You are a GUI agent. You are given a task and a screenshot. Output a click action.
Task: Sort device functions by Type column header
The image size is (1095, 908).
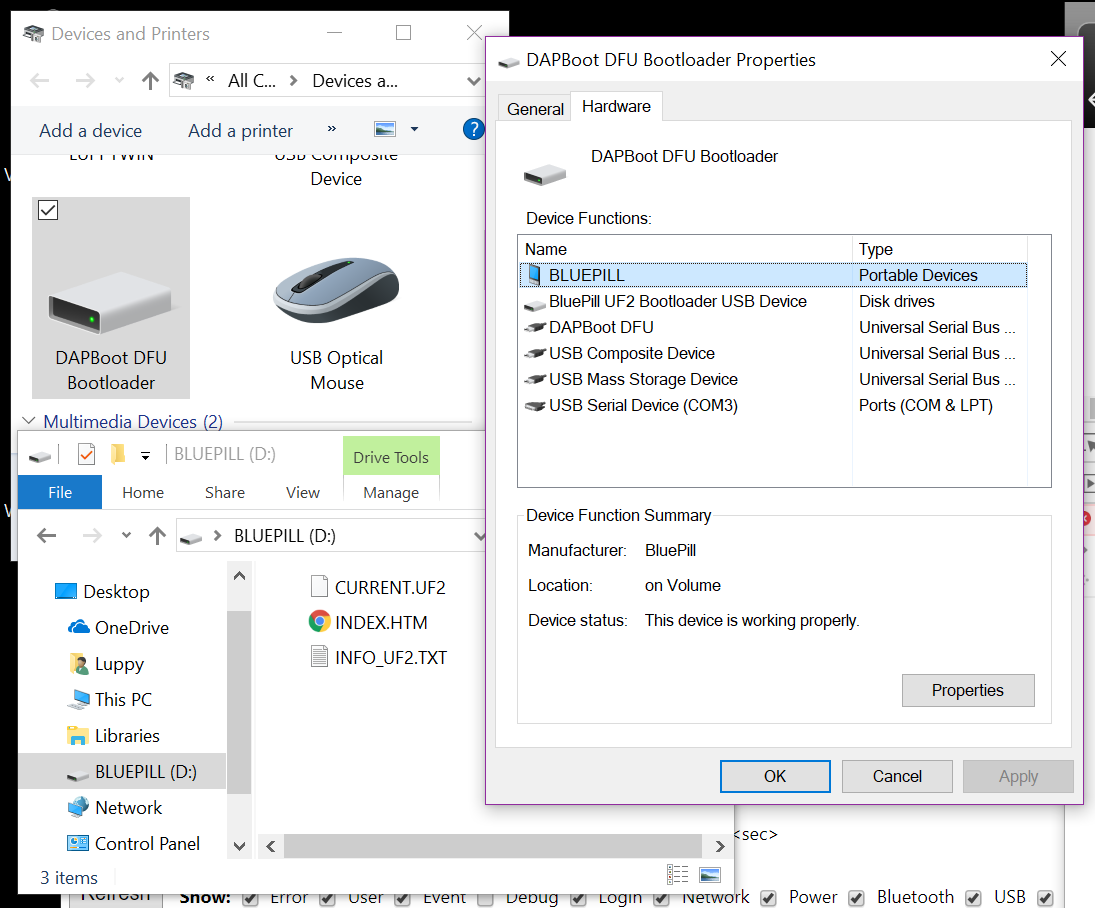coord(939,249)
